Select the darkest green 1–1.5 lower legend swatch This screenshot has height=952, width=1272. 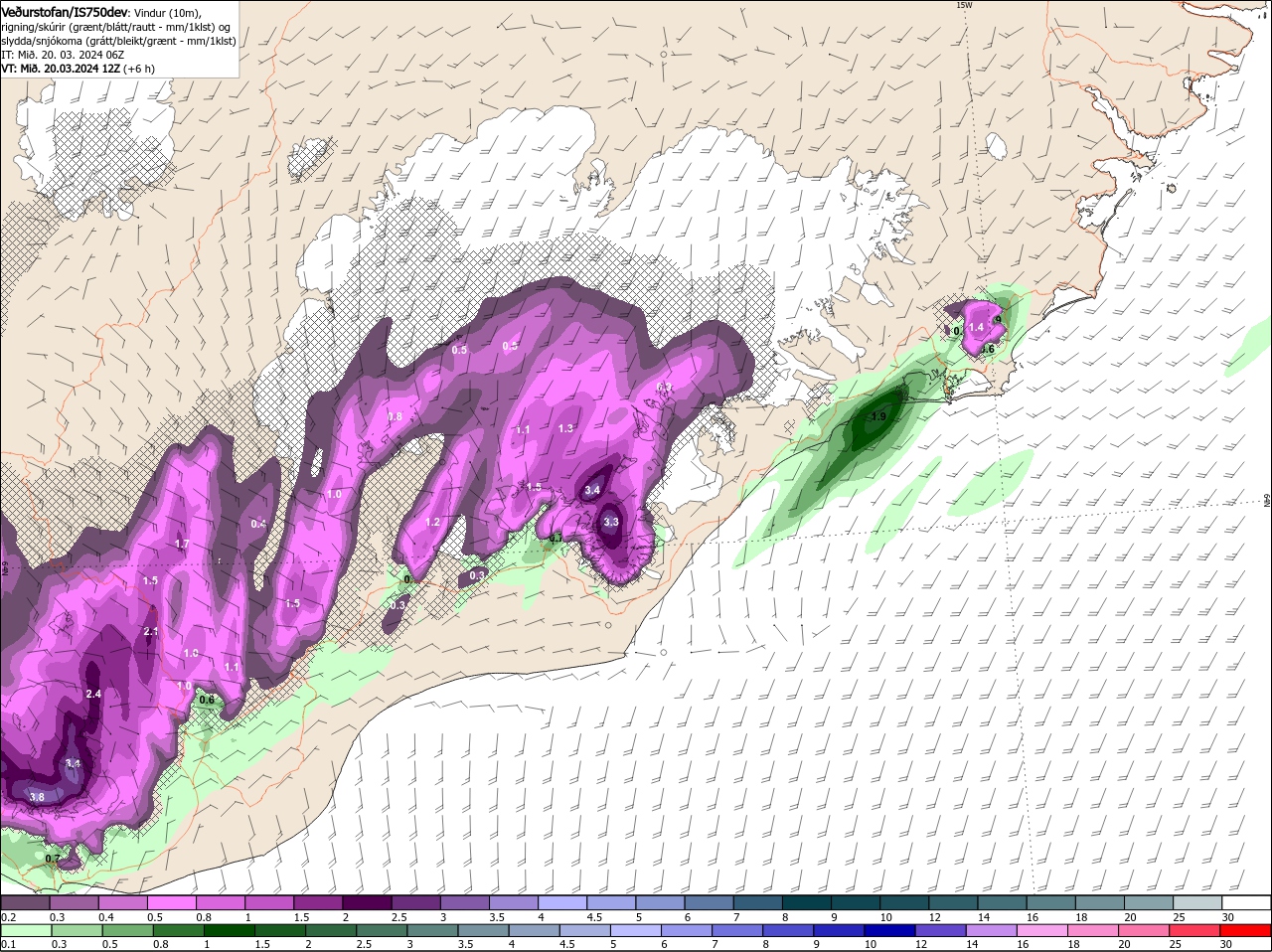coord(230,931)
